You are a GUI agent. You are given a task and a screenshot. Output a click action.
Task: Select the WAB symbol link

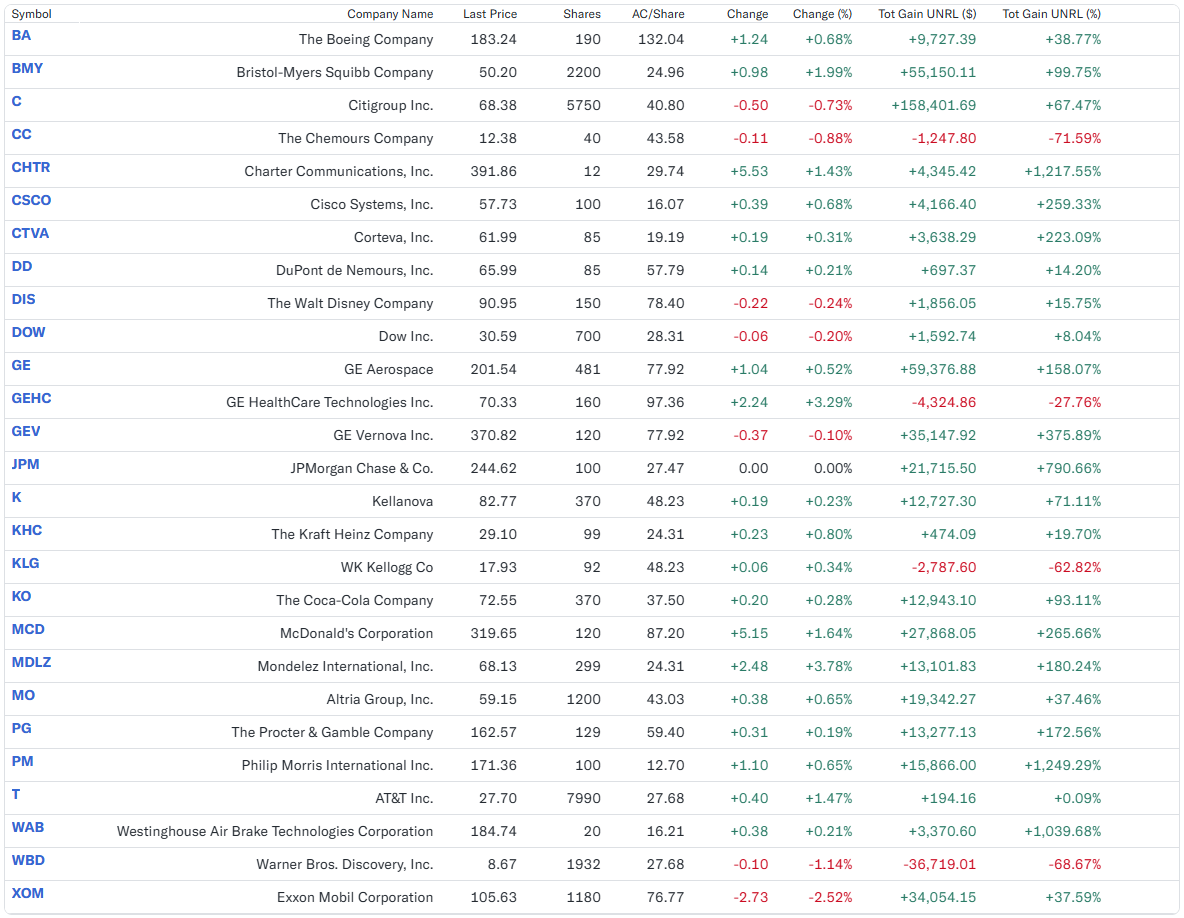coord(28,828)
